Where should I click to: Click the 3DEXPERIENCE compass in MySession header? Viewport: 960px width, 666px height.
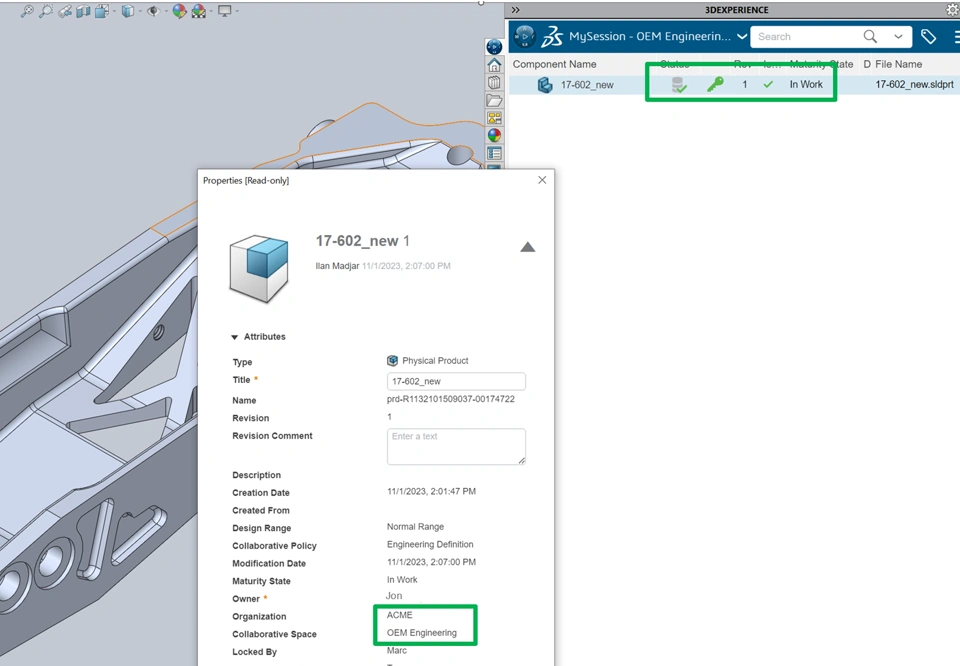(x=524, y=36)
